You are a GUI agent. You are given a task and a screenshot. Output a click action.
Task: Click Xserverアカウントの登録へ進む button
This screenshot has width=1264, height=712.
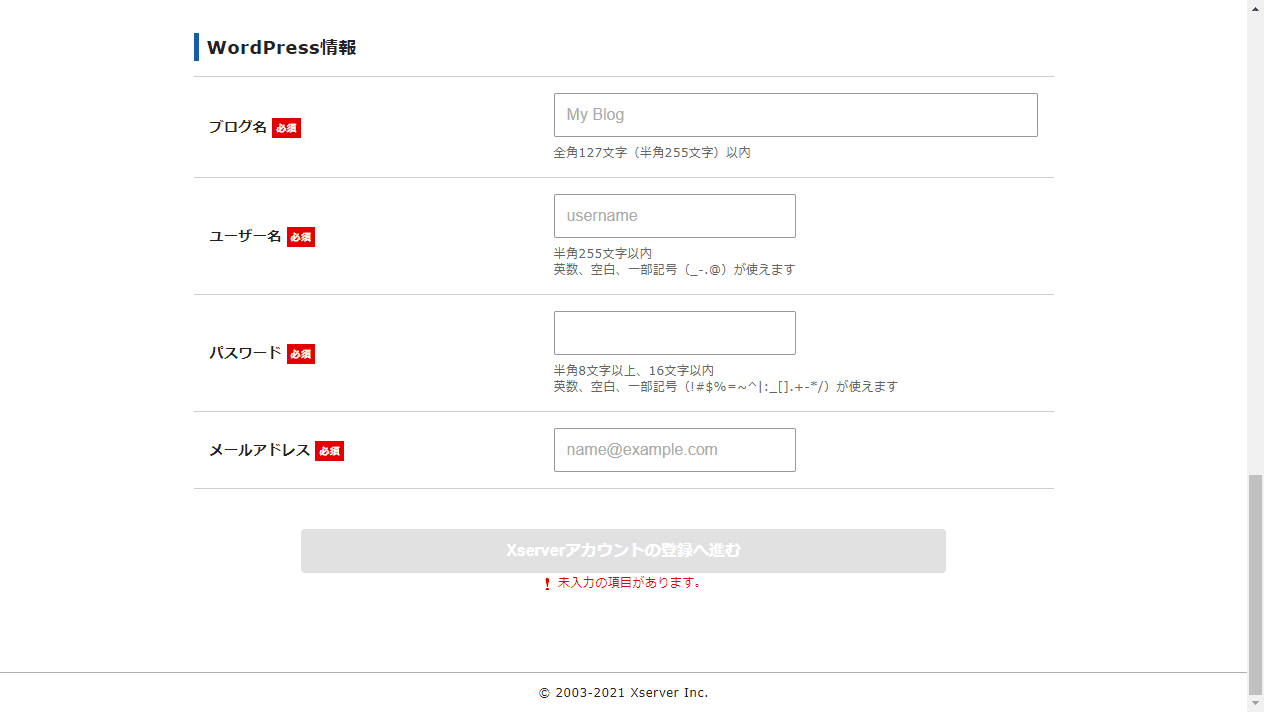(x=623, y=551)
